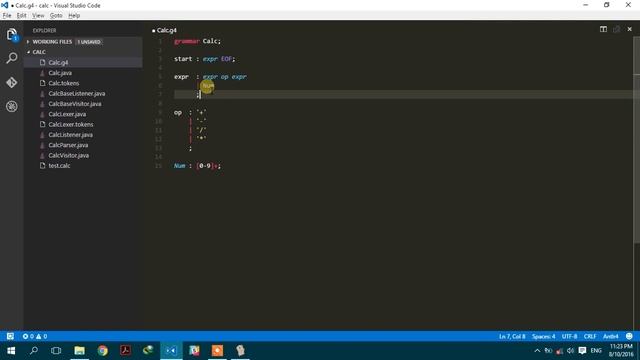Screen dimensions: 640x360
Task: Click the grammar keyword on line 1
Action: 187,41
